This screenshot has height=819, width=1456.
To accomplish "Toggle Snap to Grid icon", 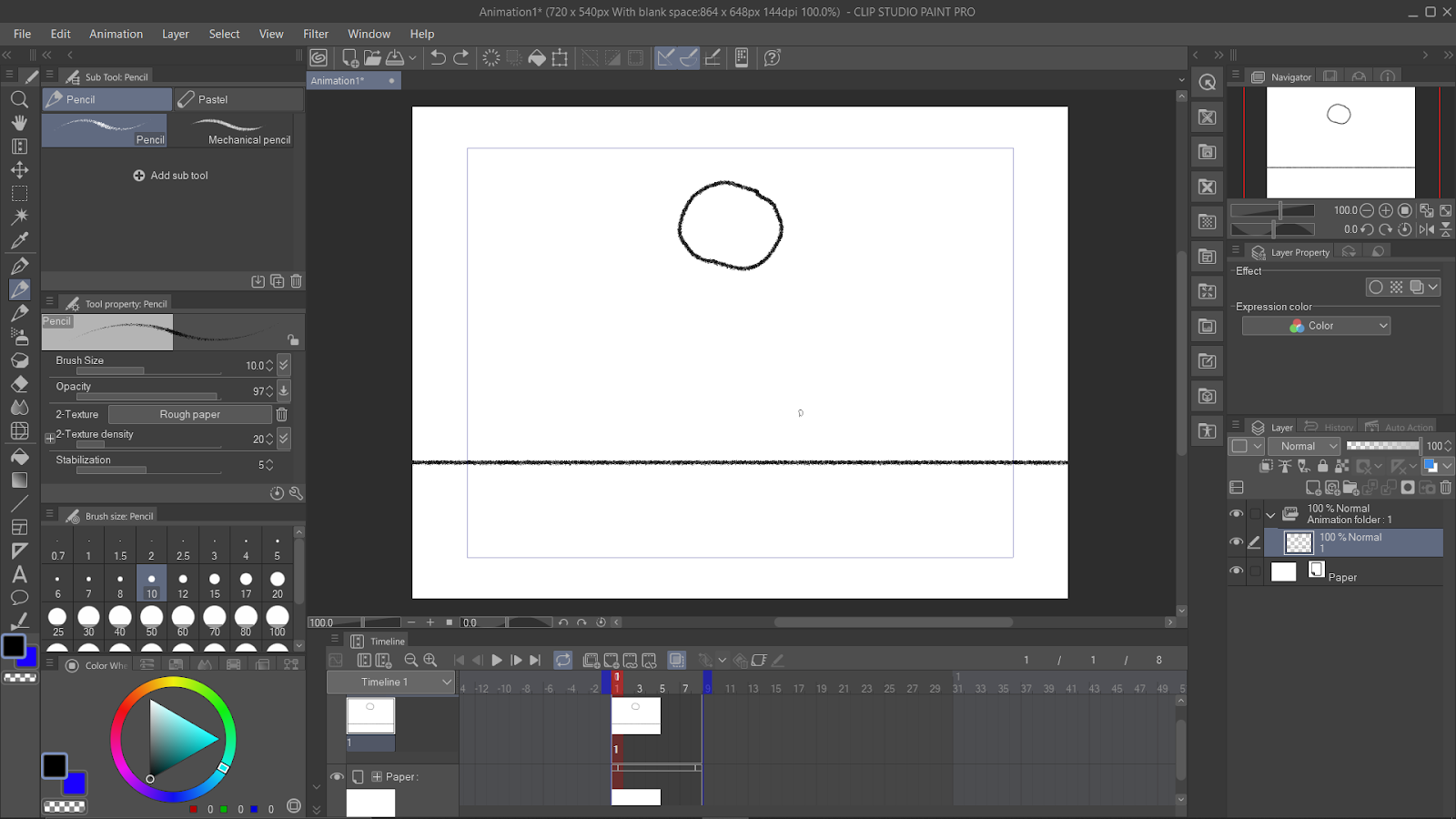I will [x=713, y=57].
